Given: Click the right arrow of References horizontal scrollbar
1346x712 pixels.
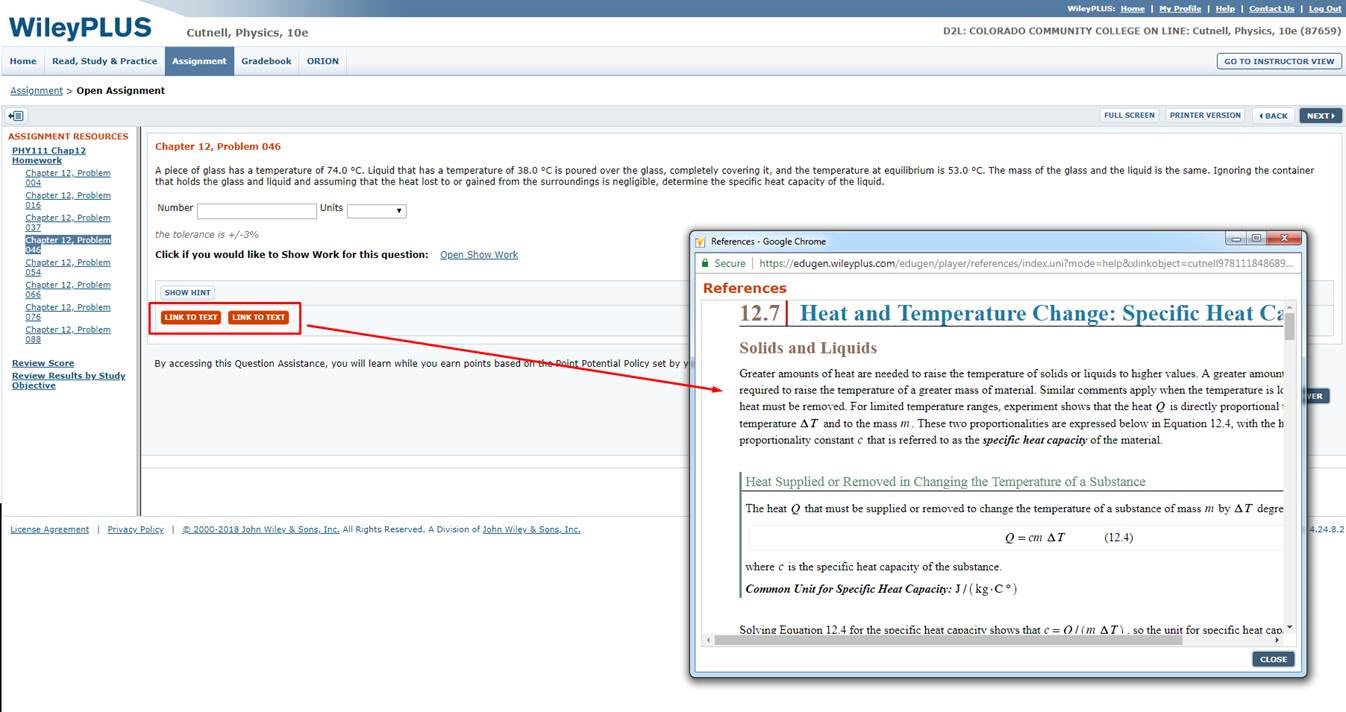Looking at the screenshot, I should 1277,640.
